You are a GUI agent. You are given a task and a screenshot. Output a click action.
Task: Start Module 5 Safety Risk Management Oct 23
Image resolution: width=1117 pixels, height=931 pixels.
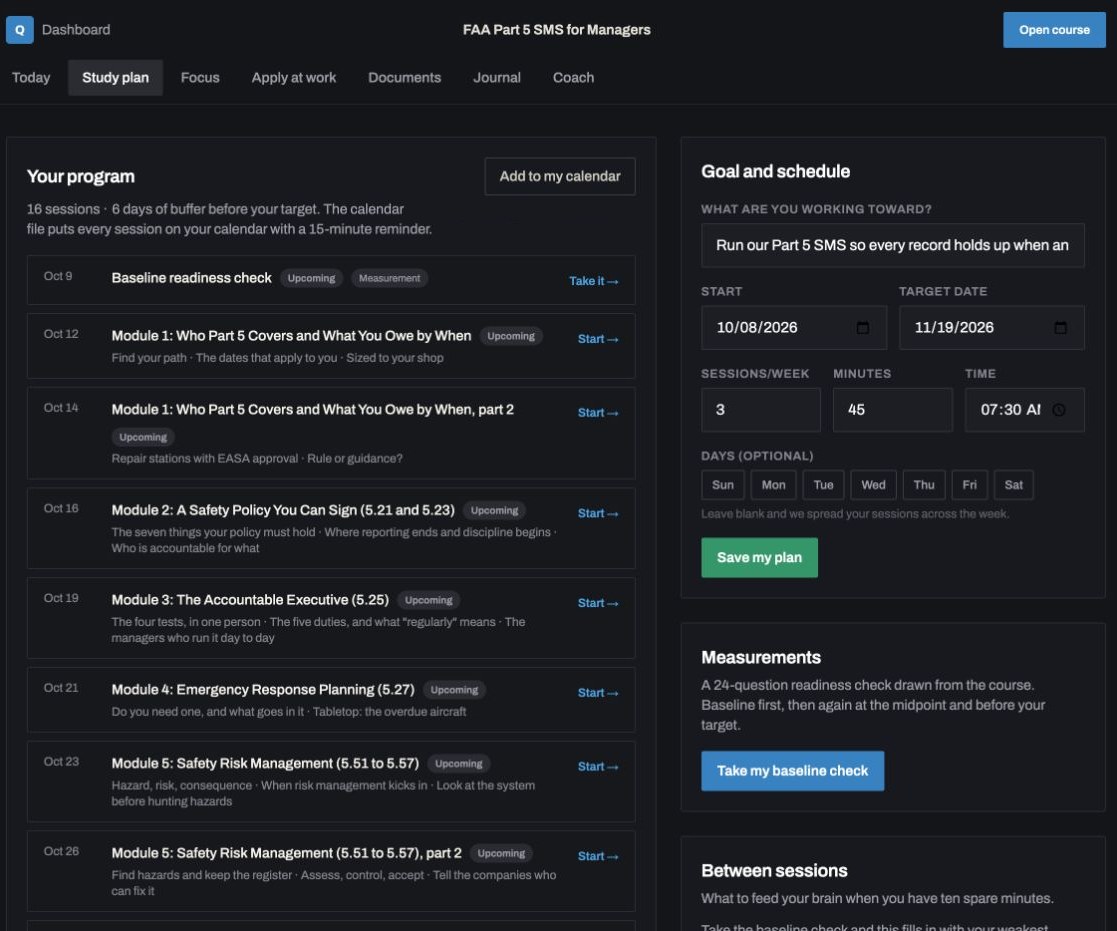[598, 766]
